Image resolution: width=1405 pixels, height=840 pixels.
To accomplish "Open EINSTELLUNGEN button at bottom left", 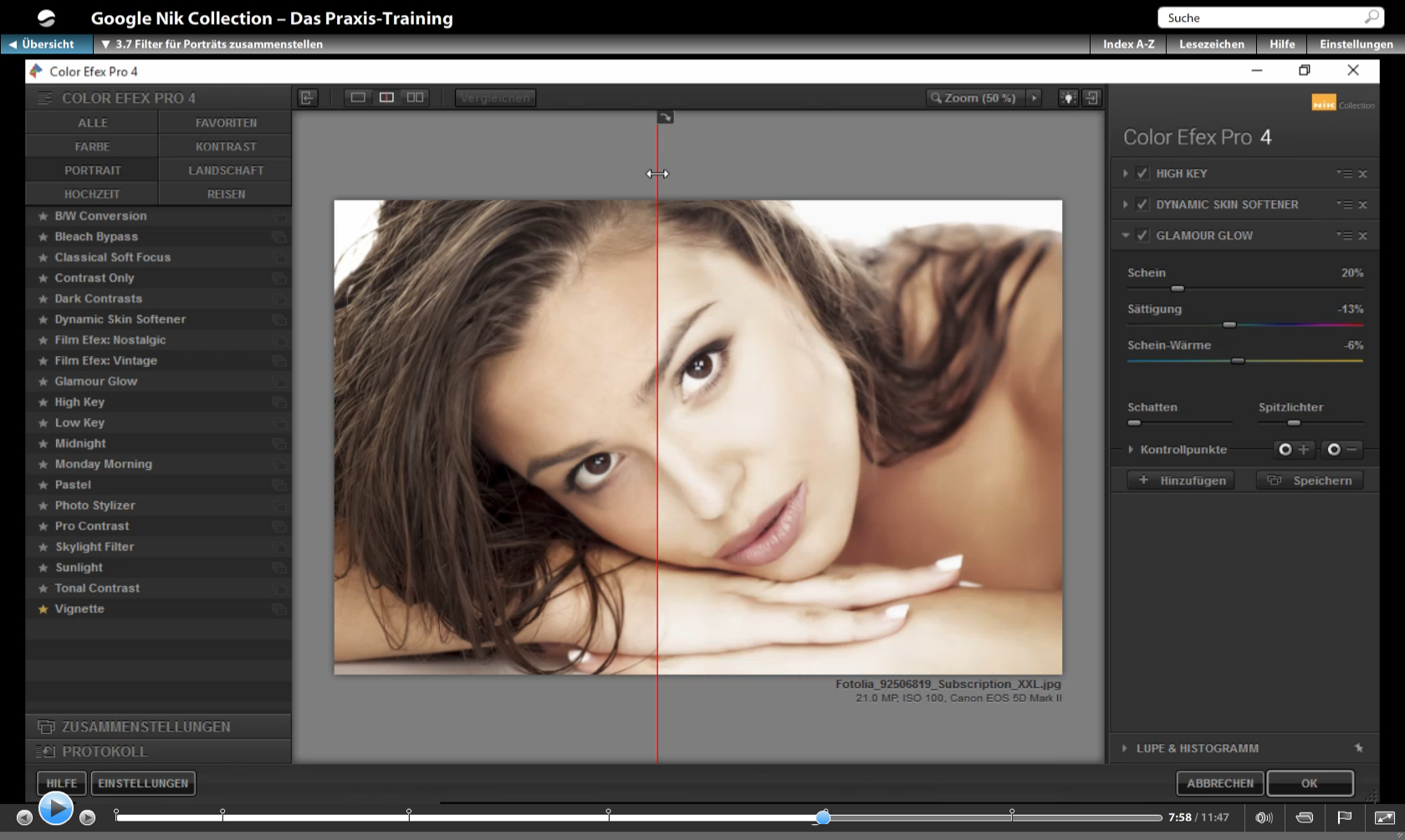I will [x=143, y=783].
